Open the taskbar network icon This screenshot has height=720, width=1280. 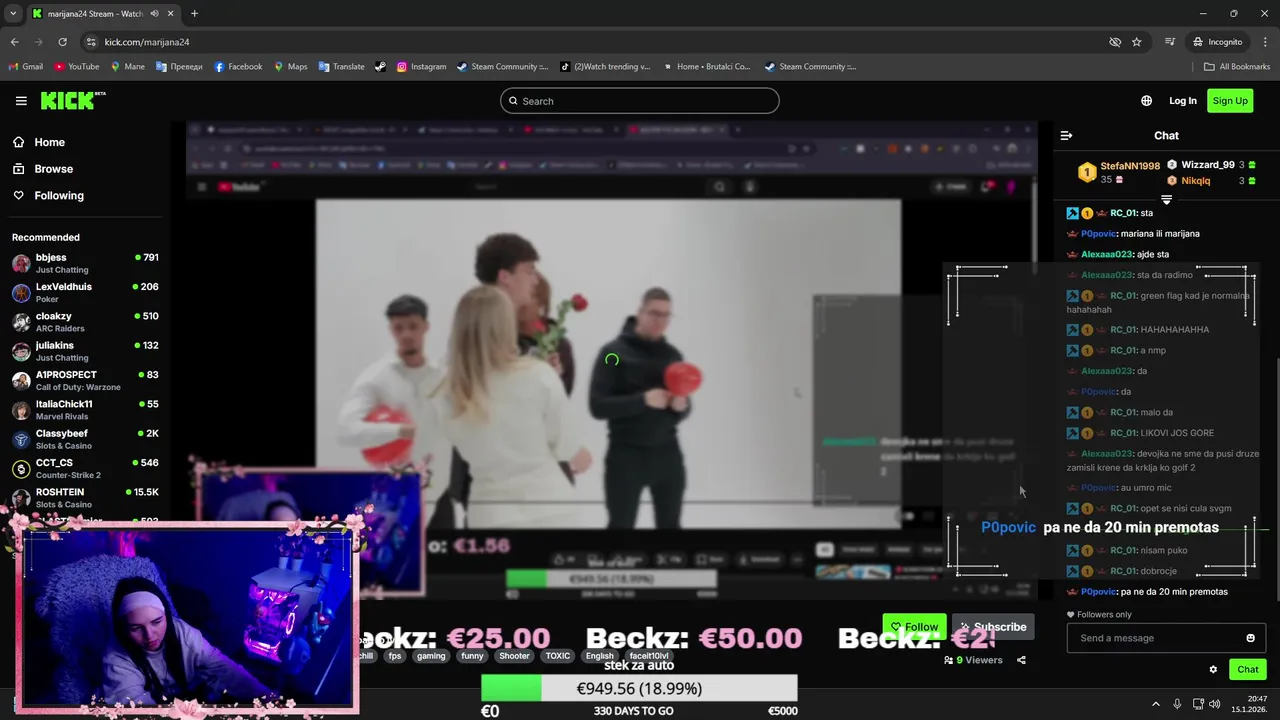coord(1198,704)
